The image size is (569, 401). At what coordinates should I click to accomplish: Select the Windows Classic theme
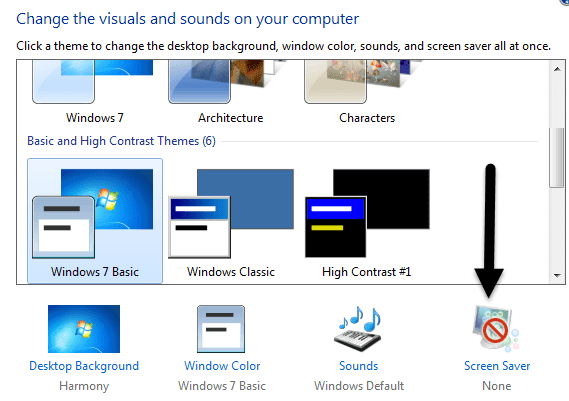[231, 221]
